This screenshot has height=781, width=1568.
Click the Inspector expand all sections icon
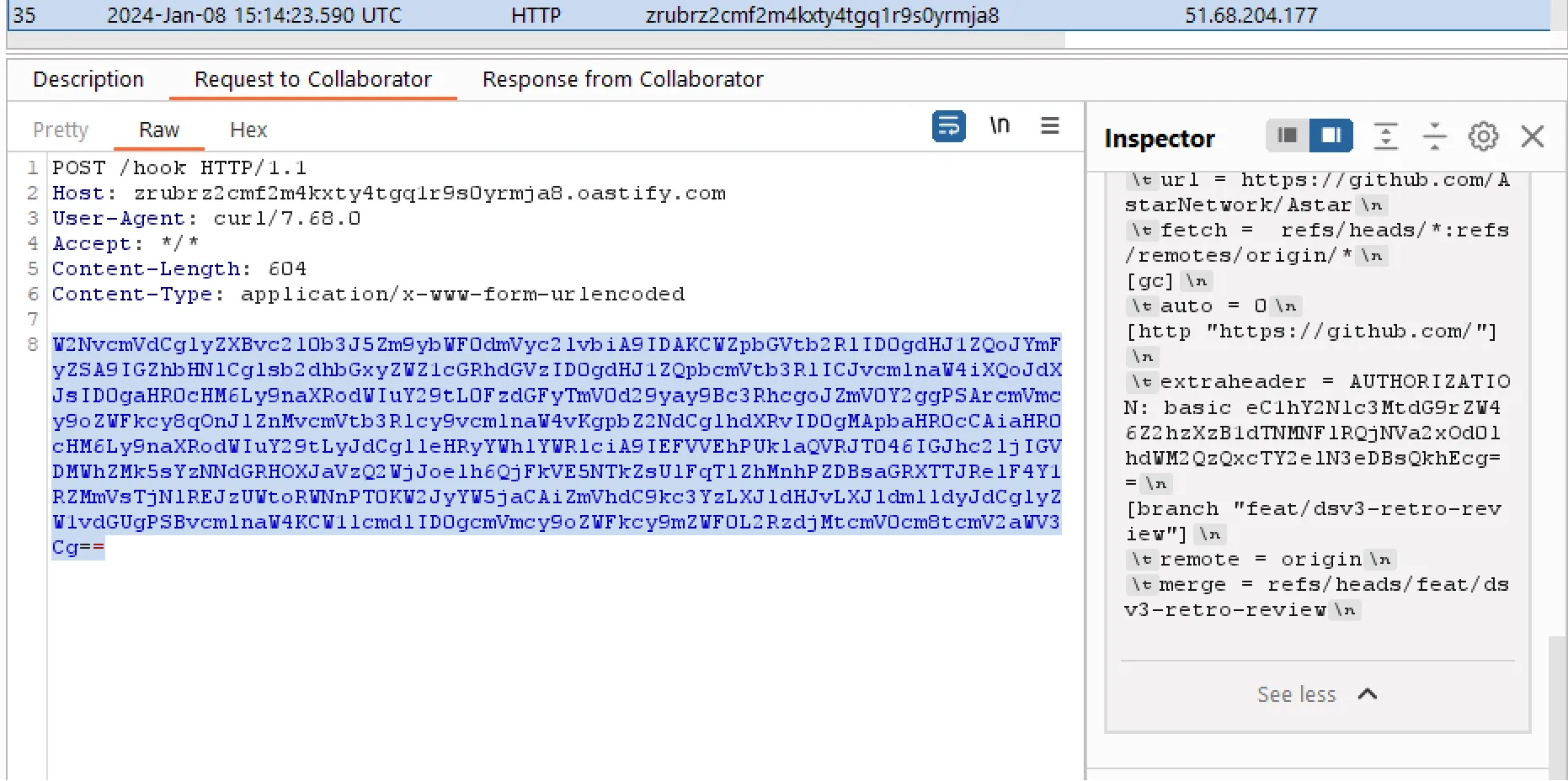point(1385,136)
